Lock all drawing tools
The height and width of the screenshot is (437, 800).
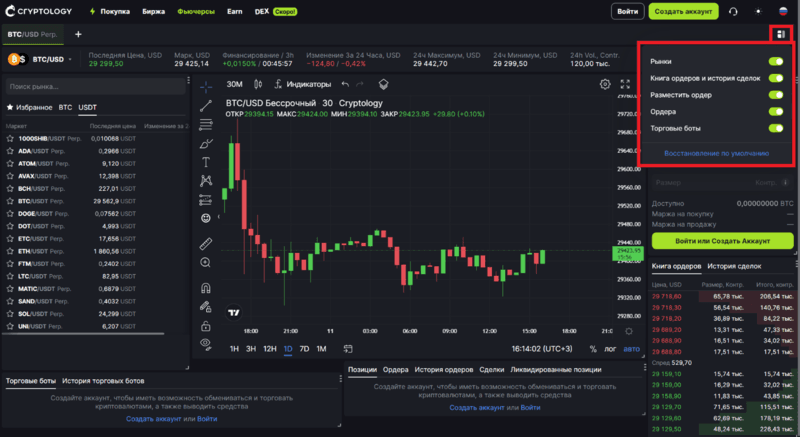206,325
